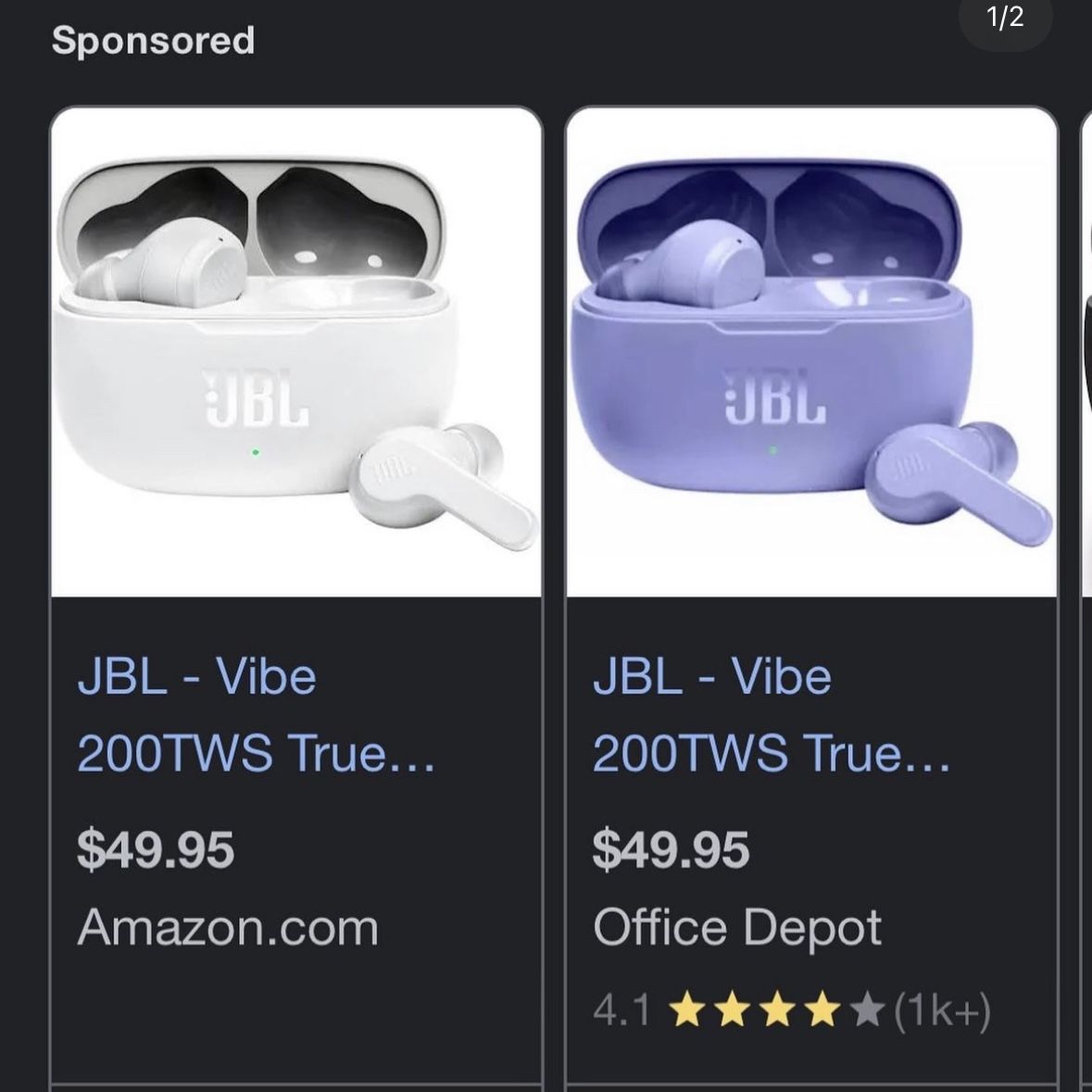Open the Amazon.com JBL Vibe 200TWS title link

coord(256,714)
